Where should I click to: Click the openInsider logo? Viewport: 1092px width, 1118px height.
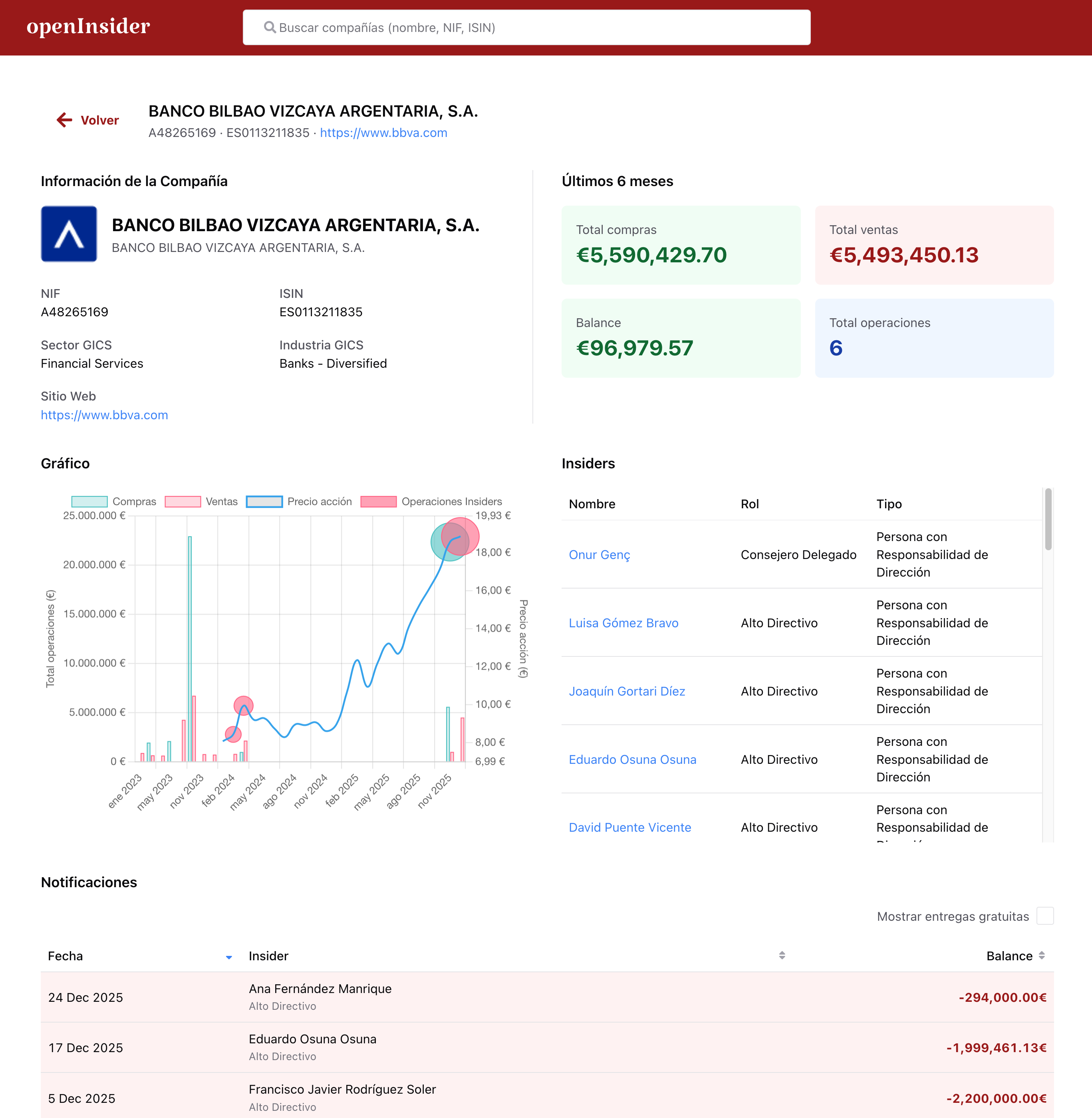[x=88, y=26]
